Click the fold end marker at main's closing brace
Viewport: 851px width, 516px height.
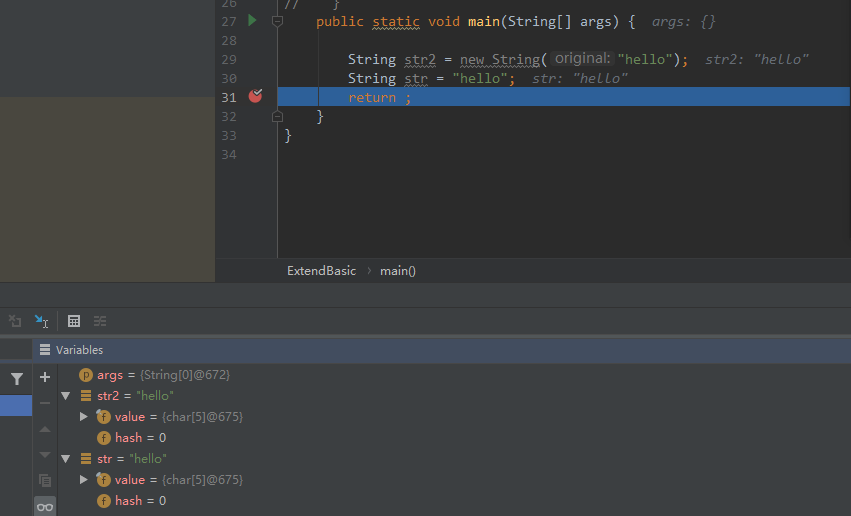(277, 117)
